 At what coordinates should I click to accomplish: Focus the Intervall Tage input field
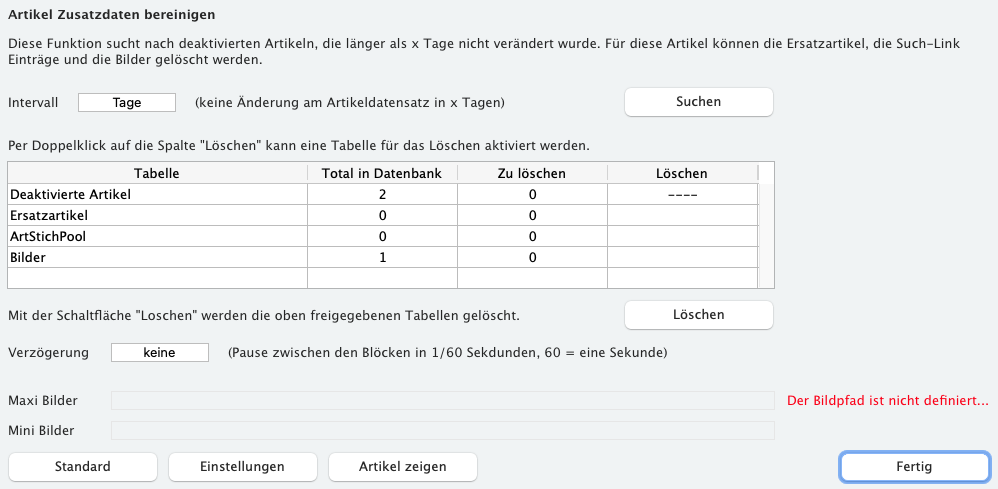click(127, 103)
